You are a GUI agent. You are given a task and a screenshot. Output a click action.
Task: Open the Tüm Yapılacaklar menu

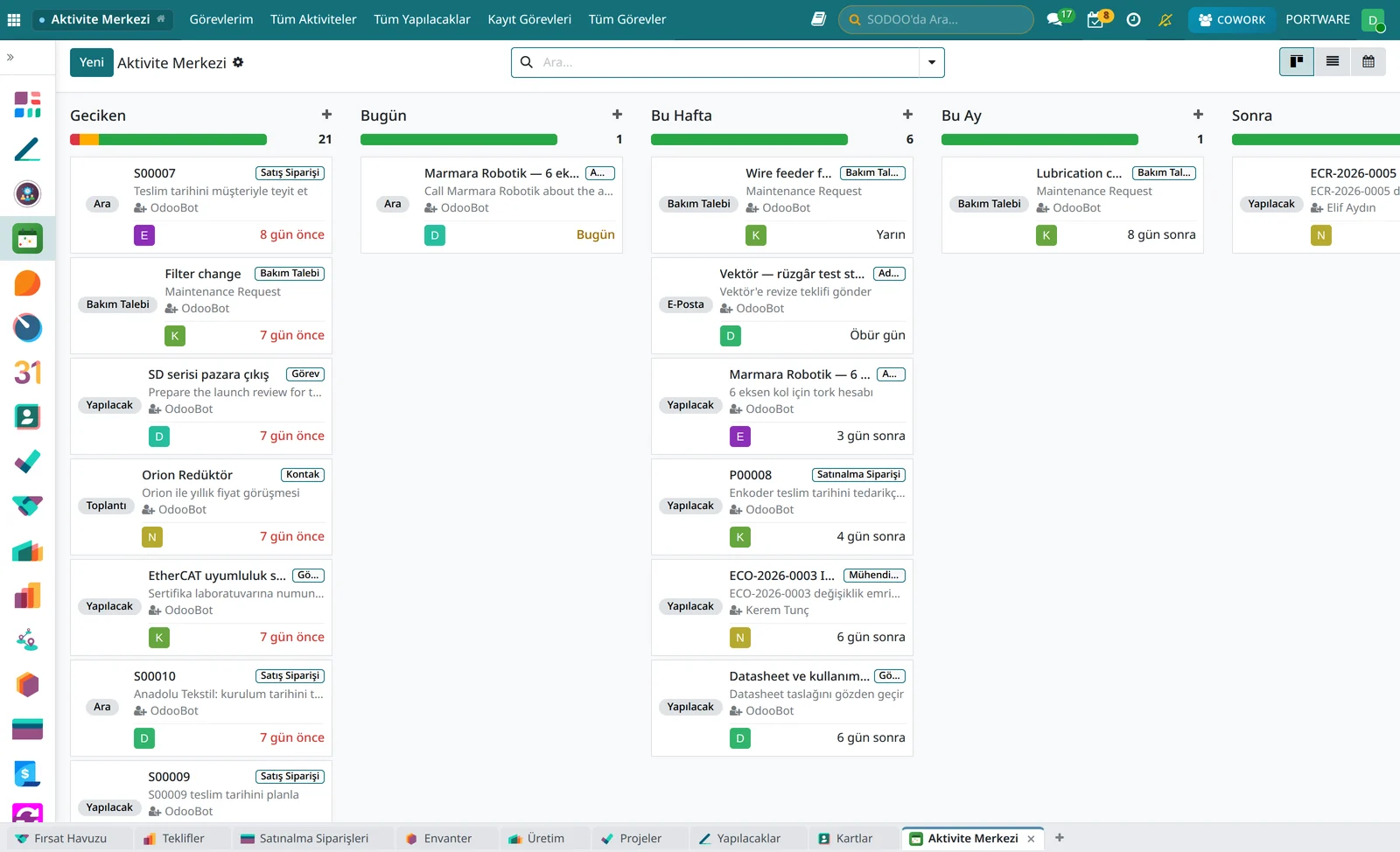[422, 19]
